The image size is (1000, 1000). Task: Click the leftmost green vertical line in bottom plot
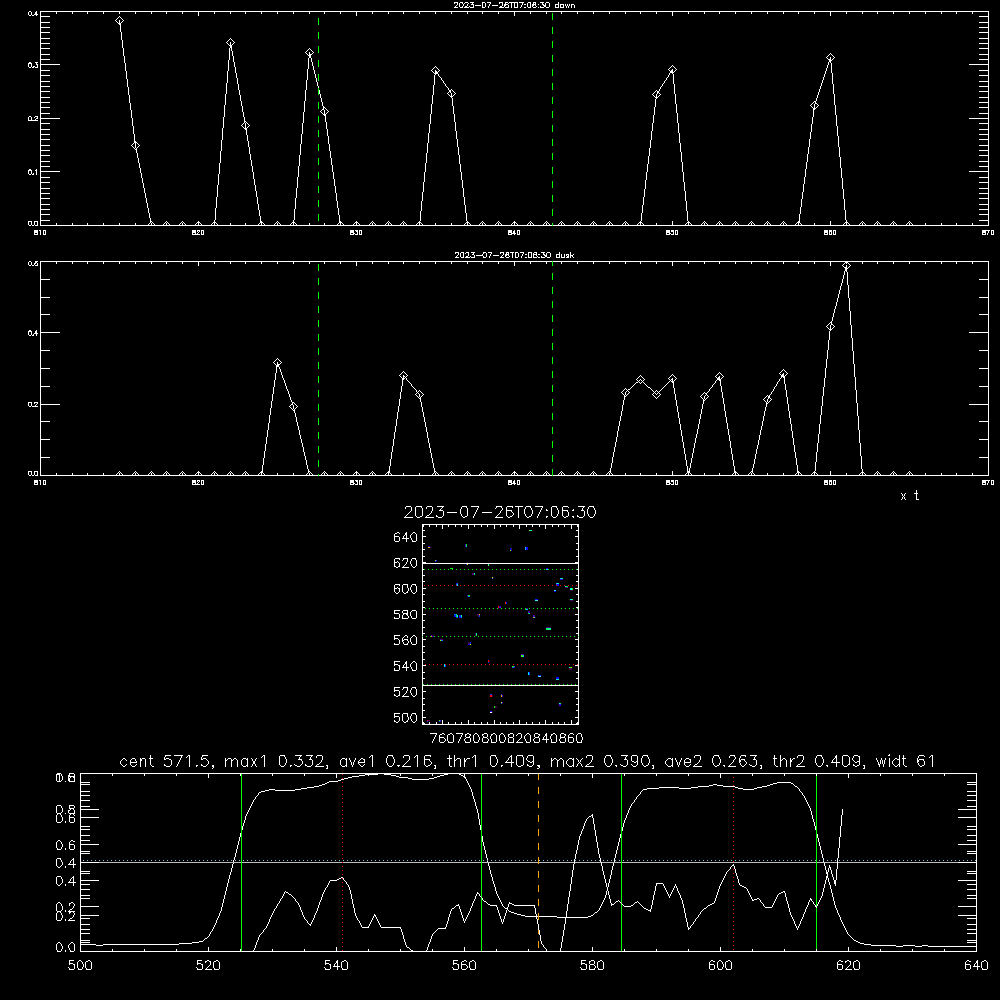pyautogui.click(x=241, y=861)
